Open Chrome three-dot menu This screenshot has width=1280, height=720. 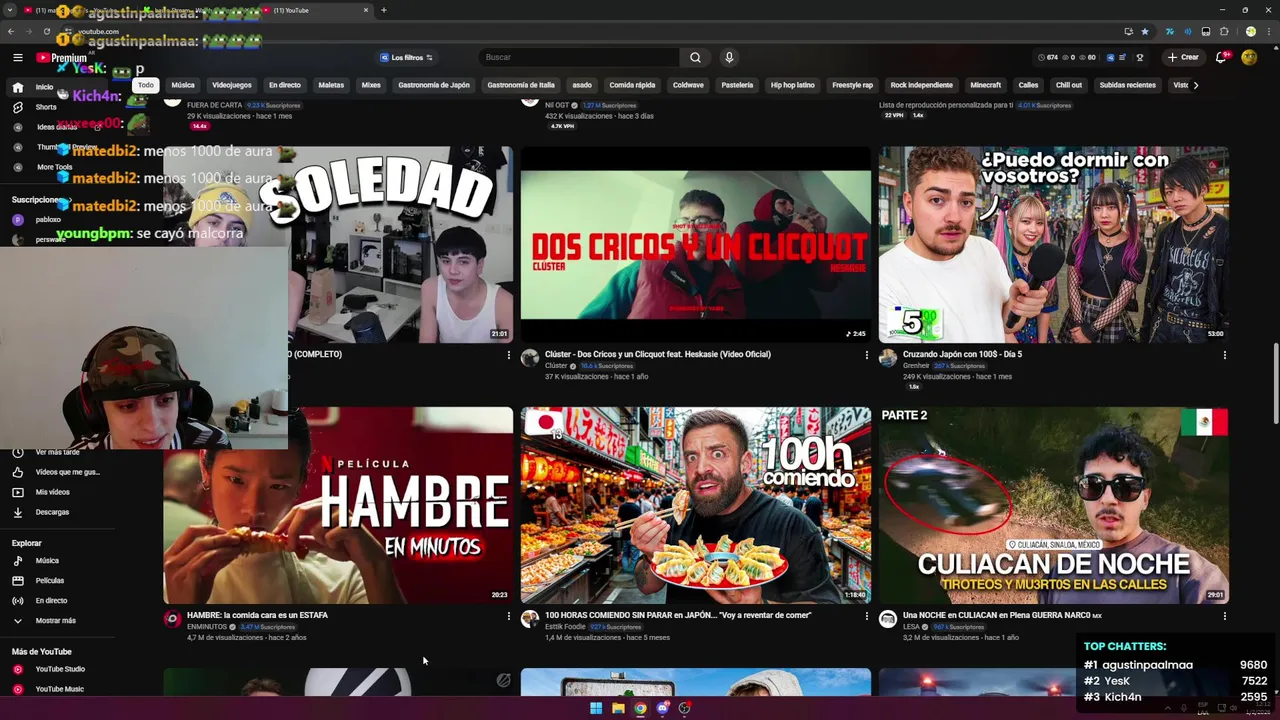[x=1268, y=31]
